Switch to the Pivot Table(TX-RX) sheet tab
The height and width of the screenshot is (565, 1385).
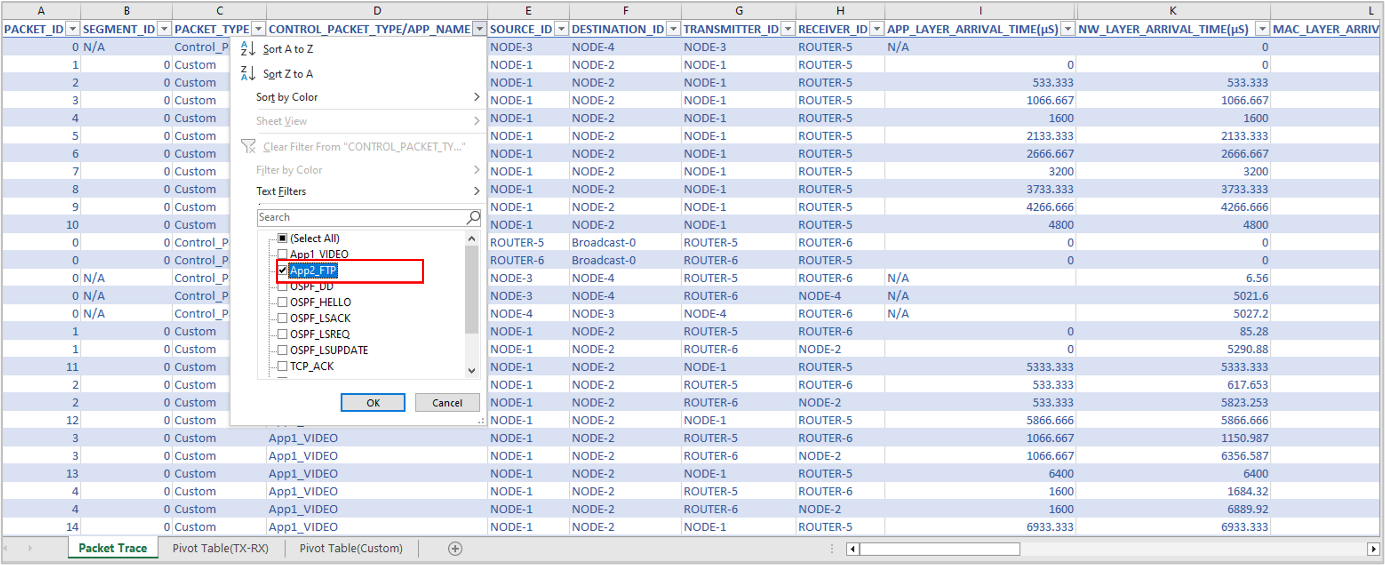coord(220,548)
